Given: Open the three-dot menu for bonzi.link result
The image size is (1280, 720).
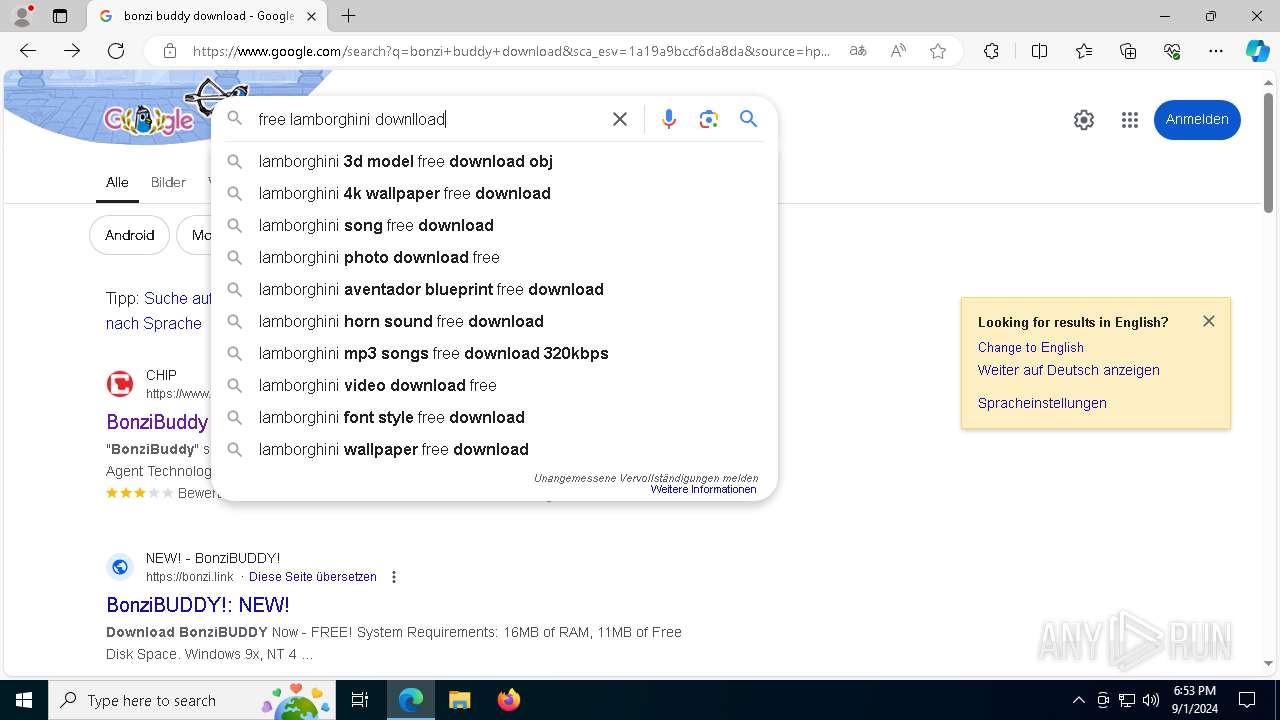Looking at the screenshot, I should pyautogui.click(x=394, y=577).
